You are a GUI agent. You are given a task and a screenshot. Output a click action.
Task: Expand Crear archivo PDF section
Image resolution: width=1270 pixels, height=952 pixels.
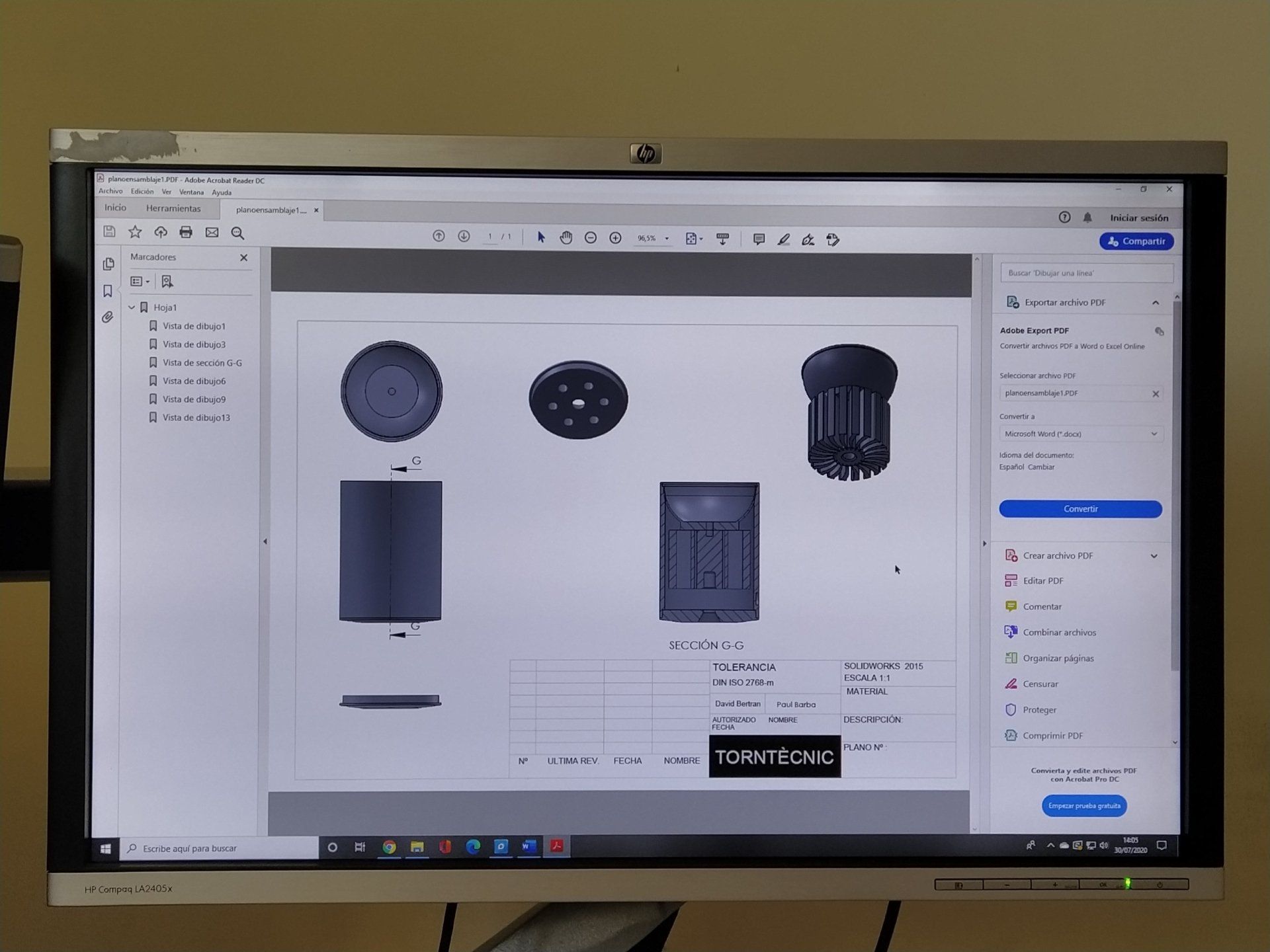click(1154, 556)
